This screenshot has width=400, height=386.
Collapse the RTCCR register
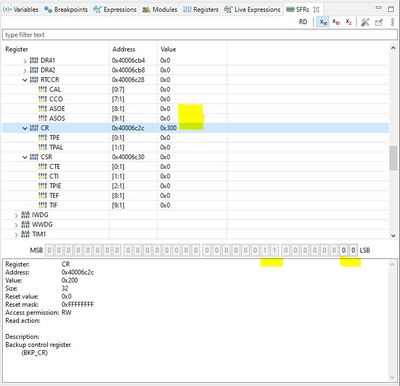click(x=25, y=80)
